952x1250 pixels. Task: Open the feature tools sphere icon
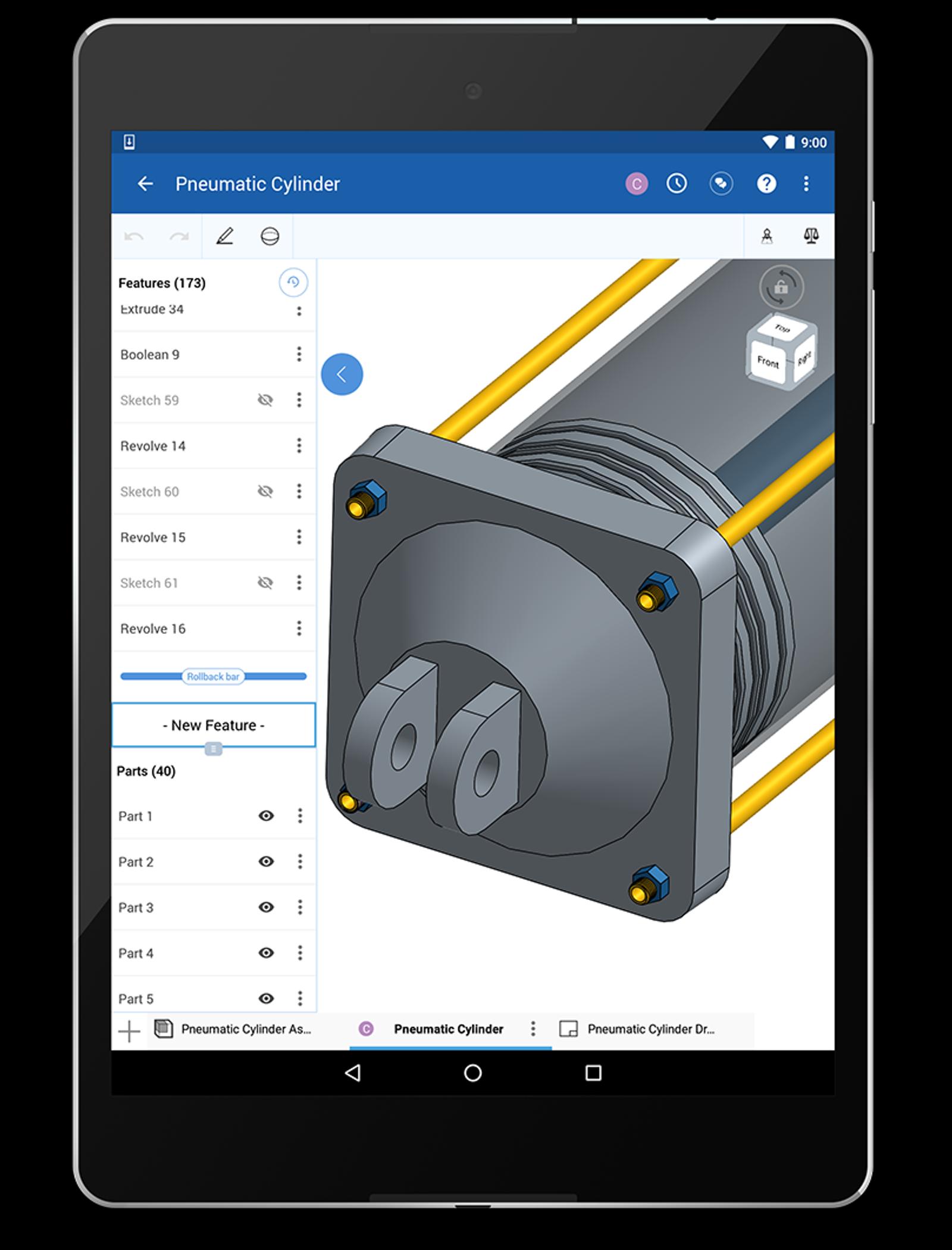[x=270, y=236]
